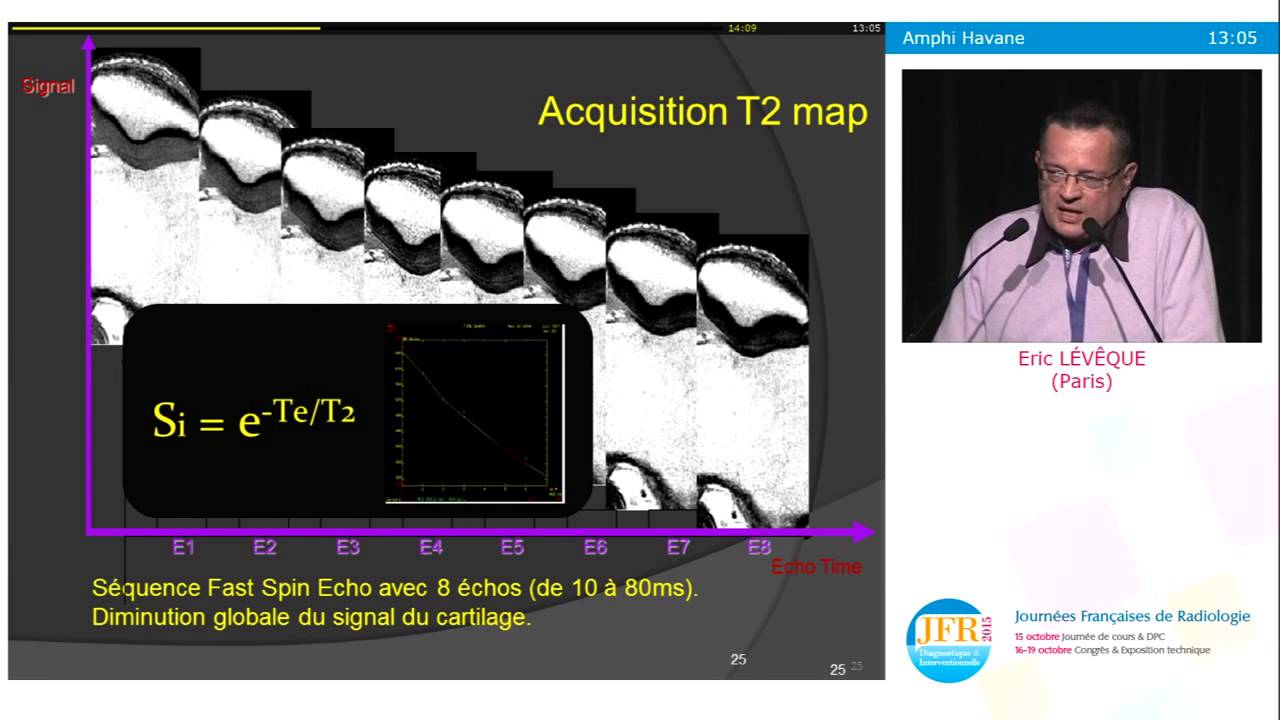Screen dimensions: 1280x720
Task: Click the speaker name 'Eric LÉVÊQUE'
Action: (1082, 358)
